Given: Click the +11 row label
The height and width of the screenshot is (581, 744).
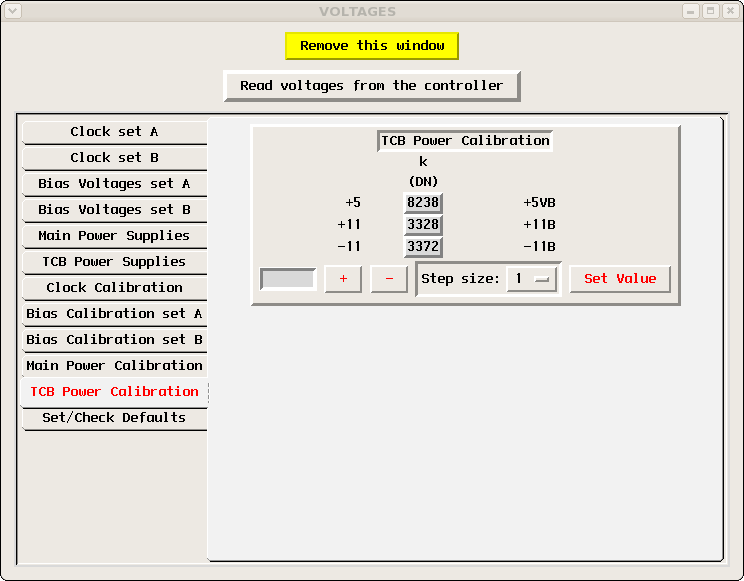Looking at the screenshot, I should 349,225.
